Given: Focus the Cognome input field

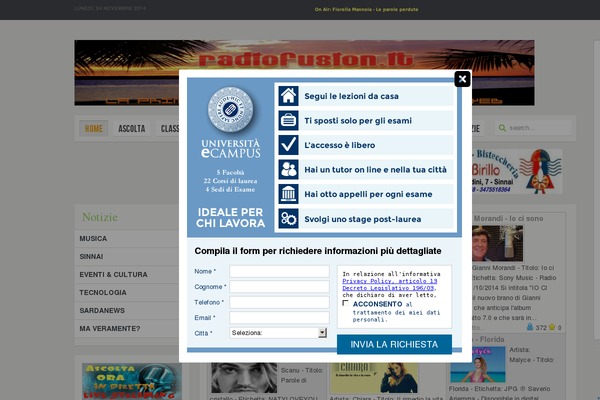Looking at the screenshot, I should [279, 287].
